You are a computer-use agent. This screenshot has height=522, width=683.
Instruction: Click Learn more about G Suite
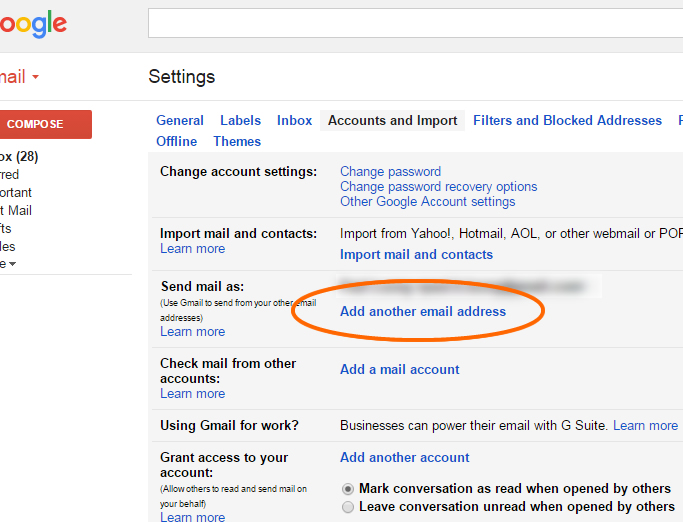646,425
